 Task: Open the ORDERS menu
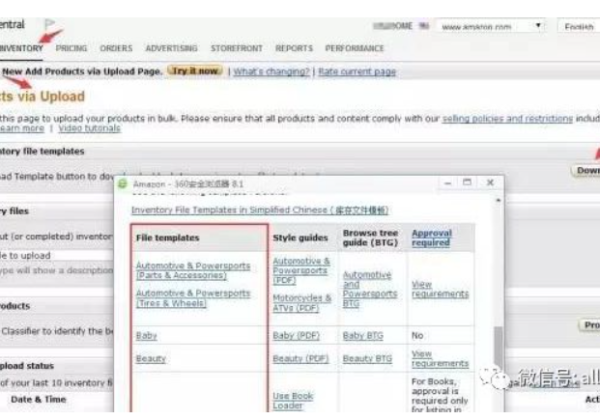click(116, 48)
